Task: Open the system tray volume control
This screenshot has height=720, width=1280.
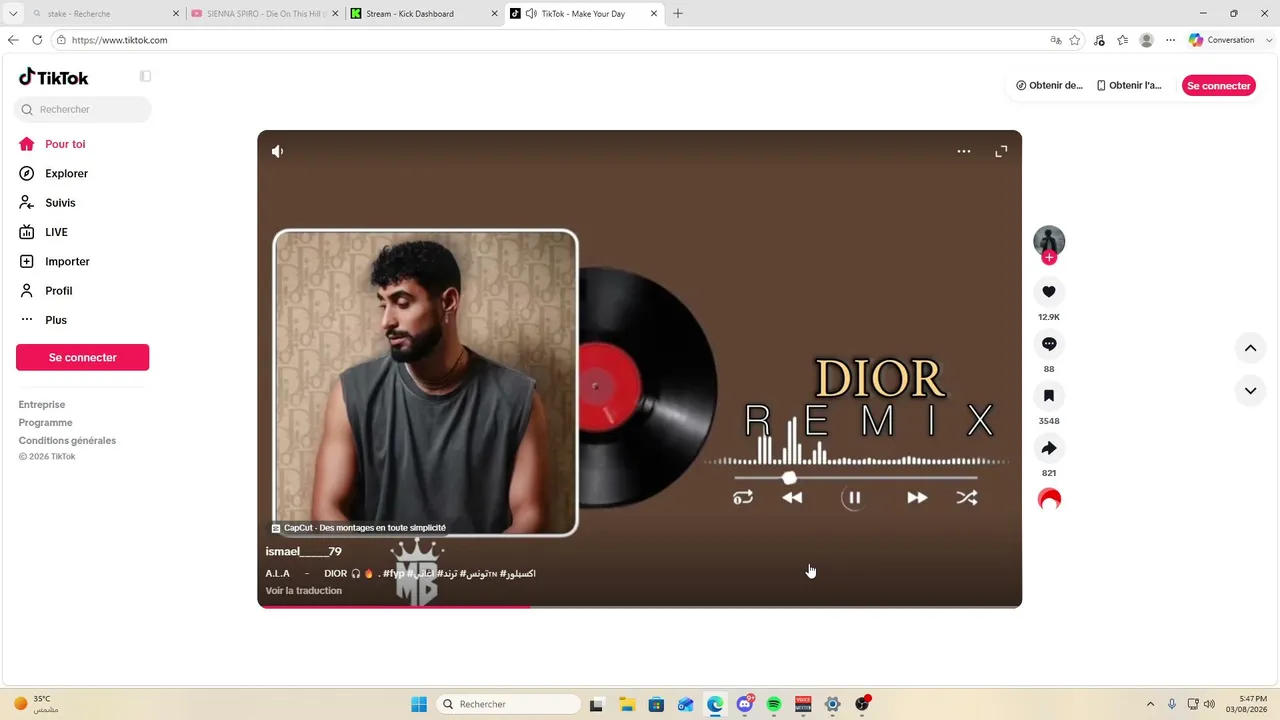Action: click(1209, 704)
